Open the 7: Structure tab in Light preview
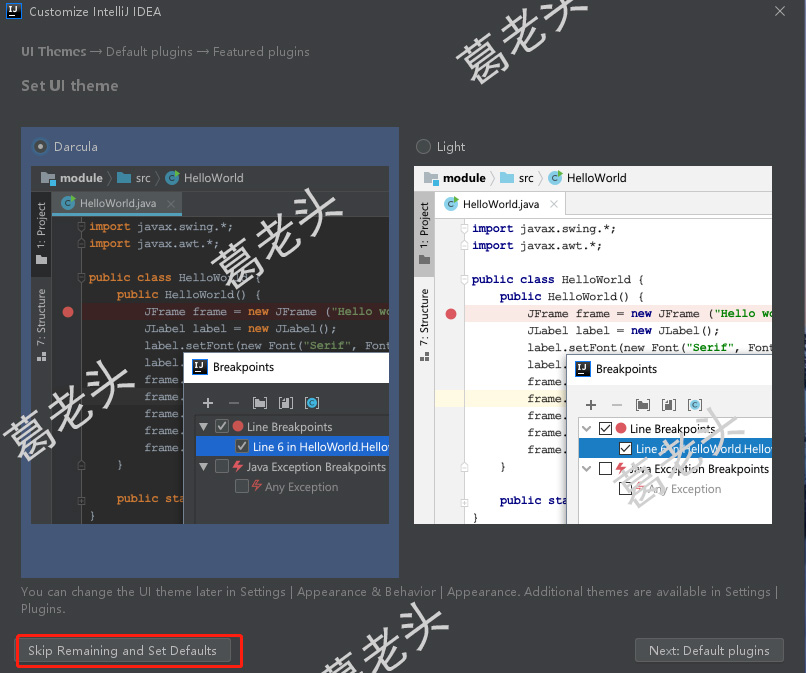The height and width of the screenshot is (673, 806). [x=425, y=325]
